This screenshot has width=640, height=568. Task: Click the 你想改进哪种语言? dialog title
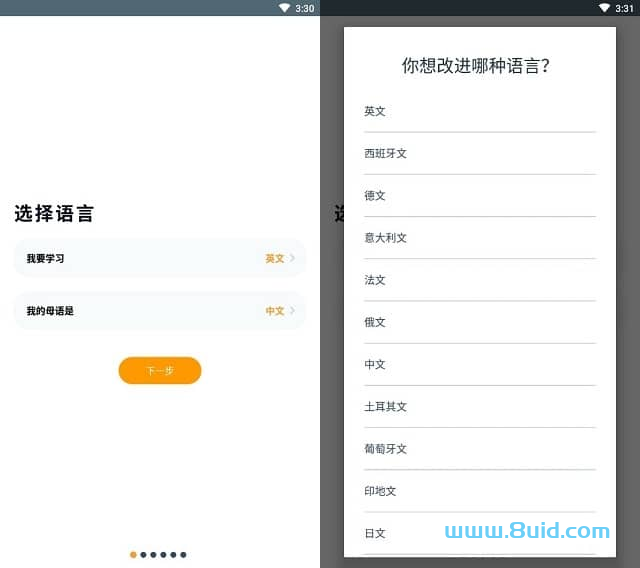click(x=476, y=66)
